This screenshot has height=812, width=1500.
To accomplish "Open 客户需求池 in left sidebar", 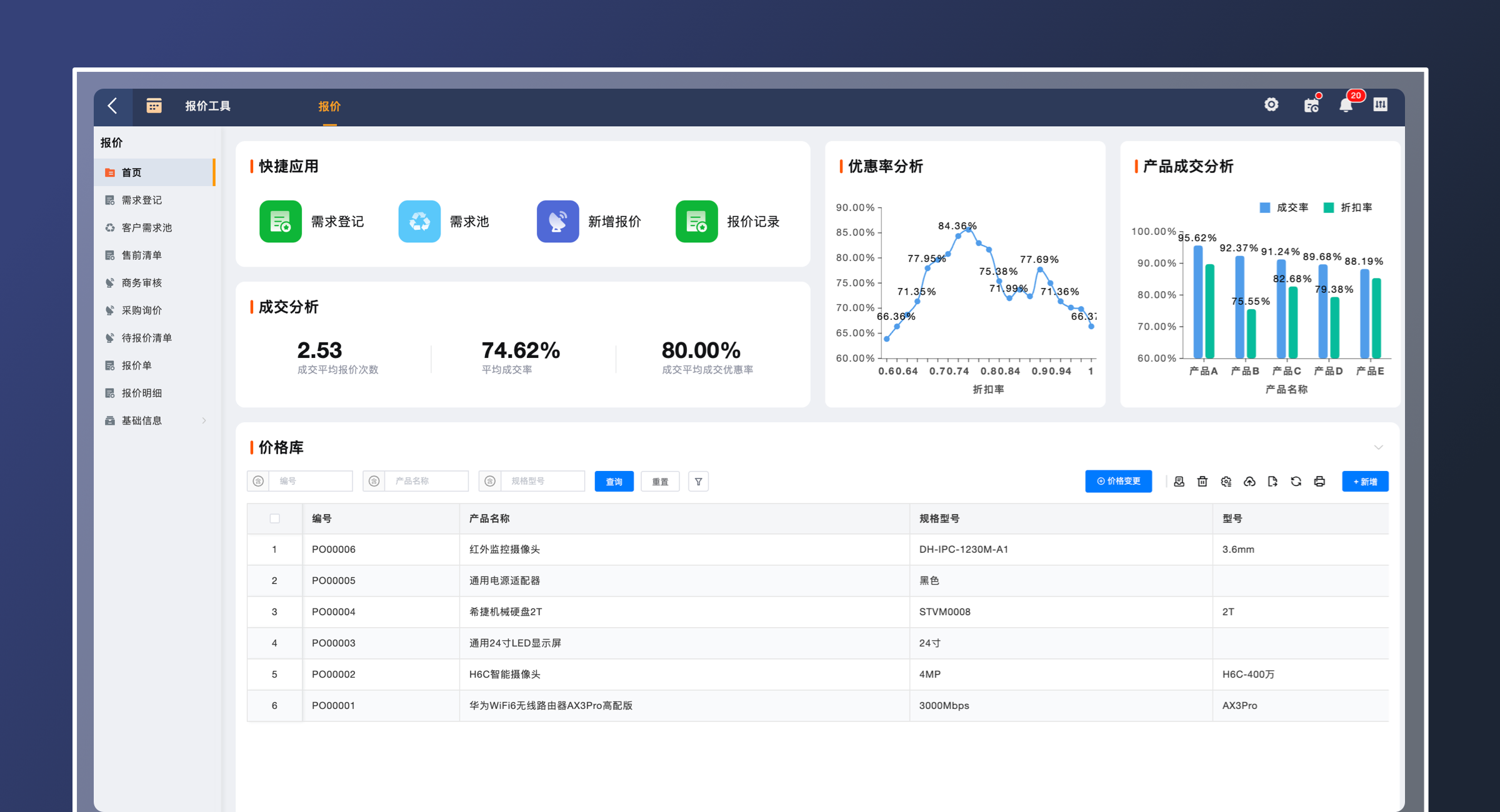I will pyautogui.click(x=146, y=227).
